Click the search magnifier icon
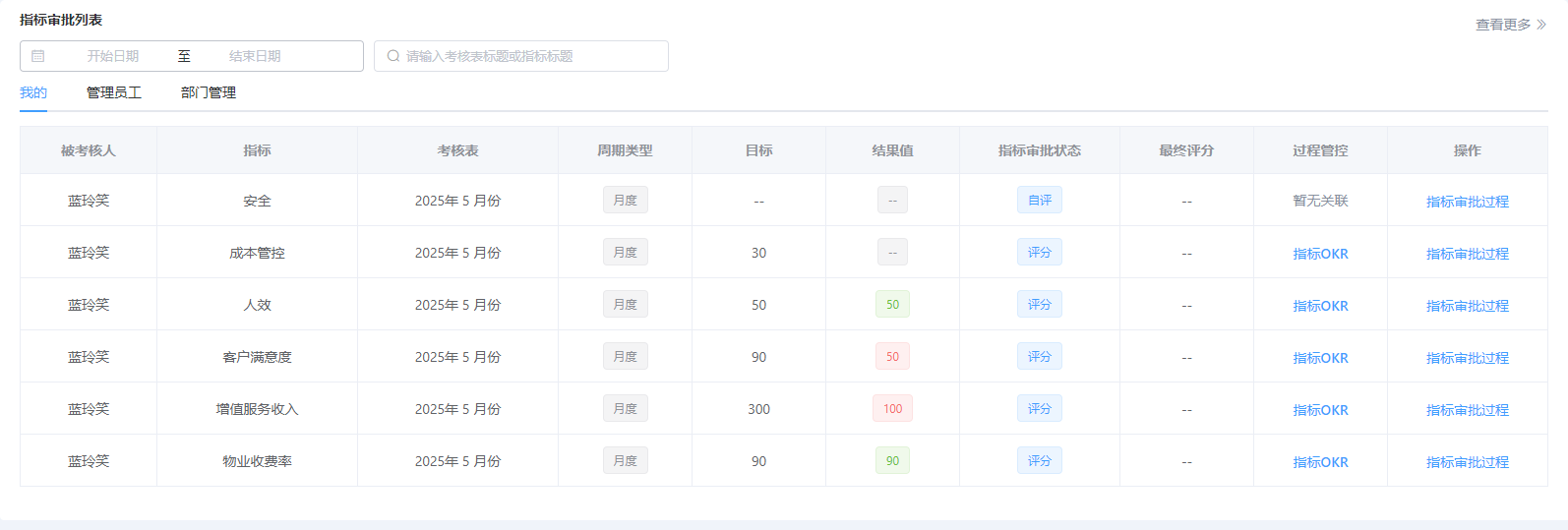Image resolution: width=1568 pixels, height=530 pixels. point(393,56)
